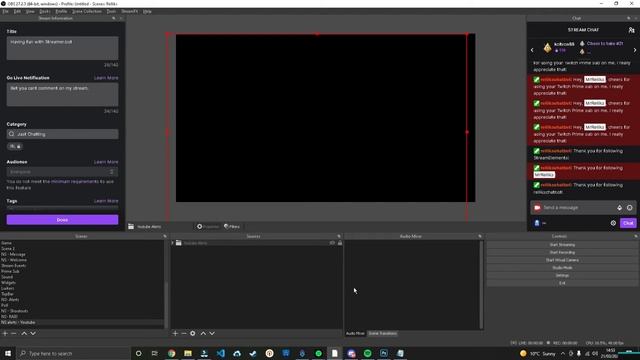Expand the Youtube Alerts group in Sources

(x=173, y=243)
